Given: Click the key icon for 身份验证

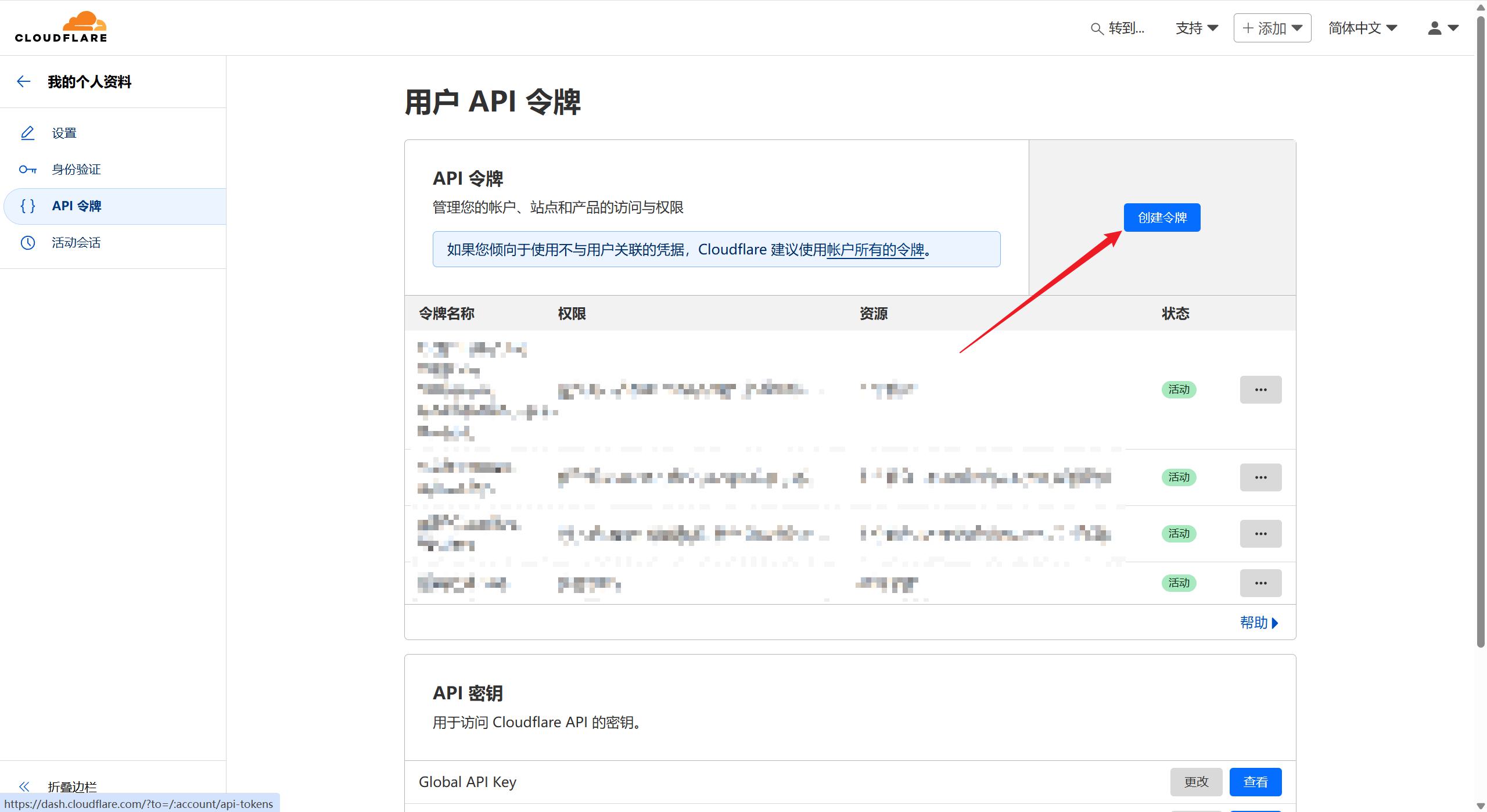Looking at the screenshot, I should pyautogui.click(x=27, y=170).
